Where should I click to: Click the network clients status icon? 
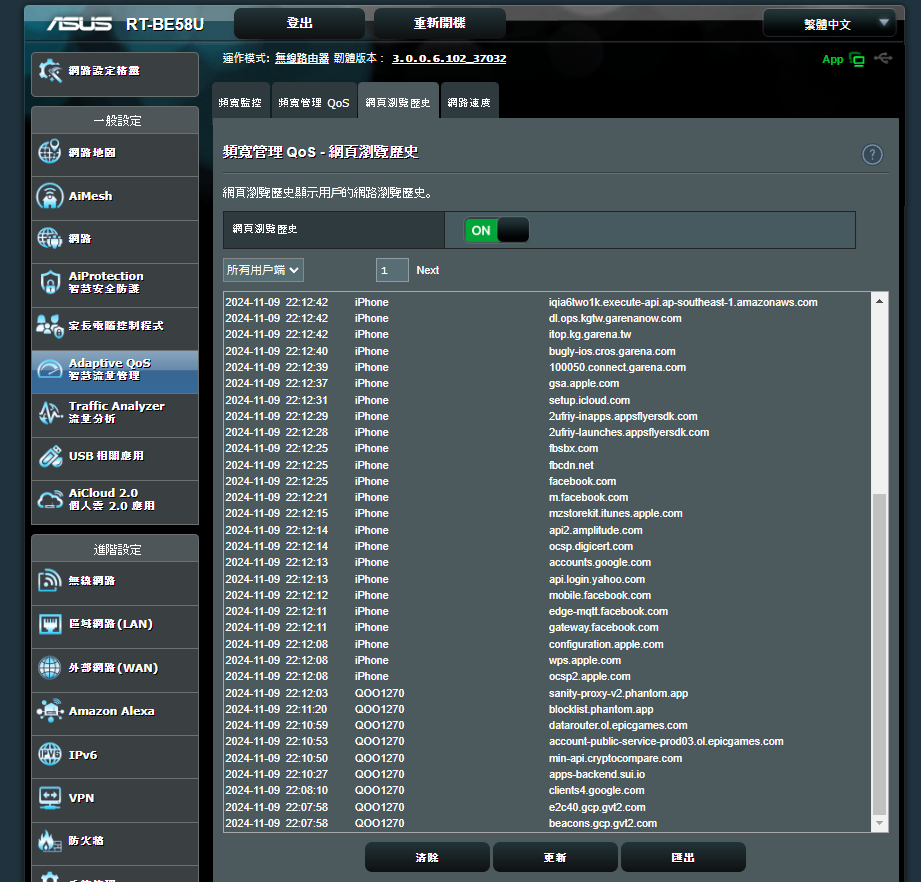click(x=857, y=59)
